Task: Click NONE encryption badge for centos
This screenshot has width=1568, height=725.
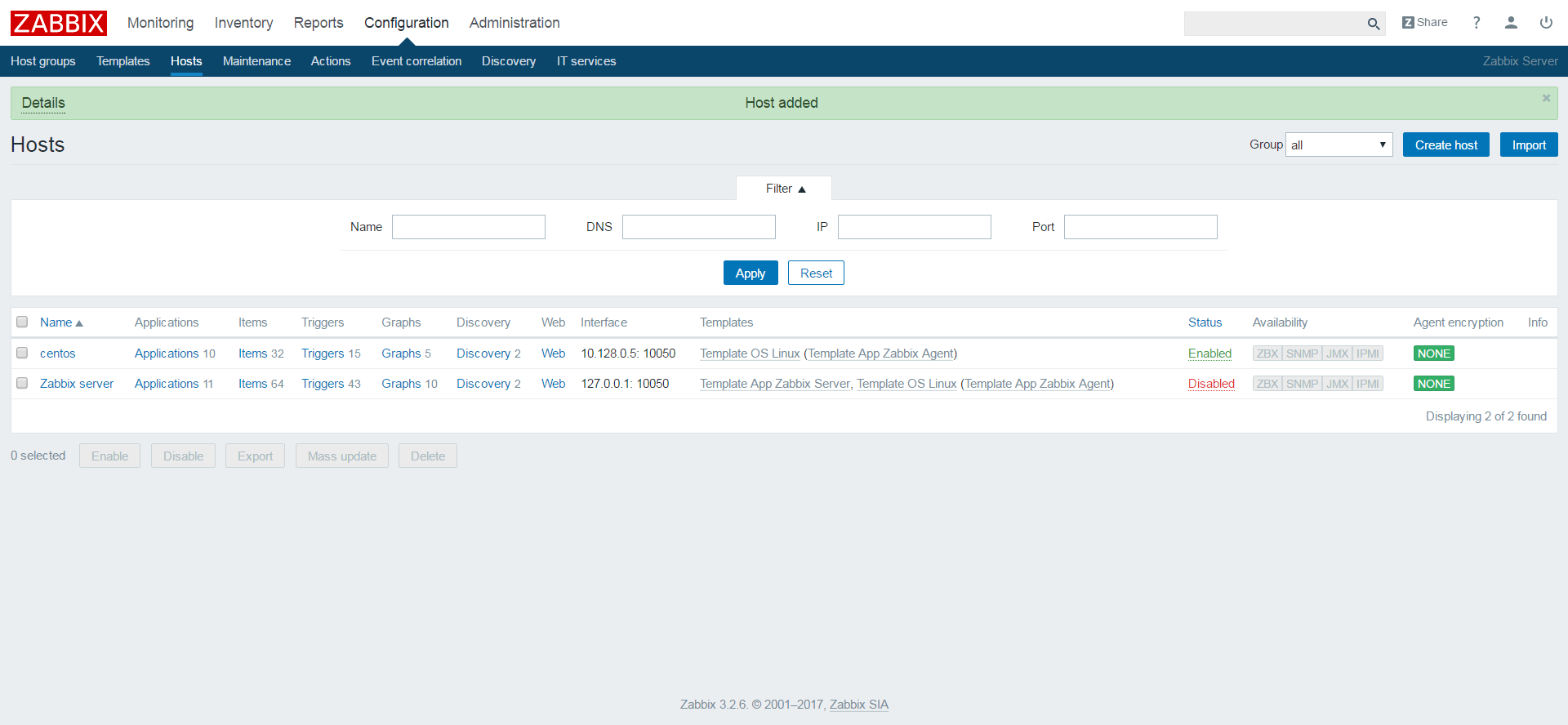Action: click(1434, 354)
